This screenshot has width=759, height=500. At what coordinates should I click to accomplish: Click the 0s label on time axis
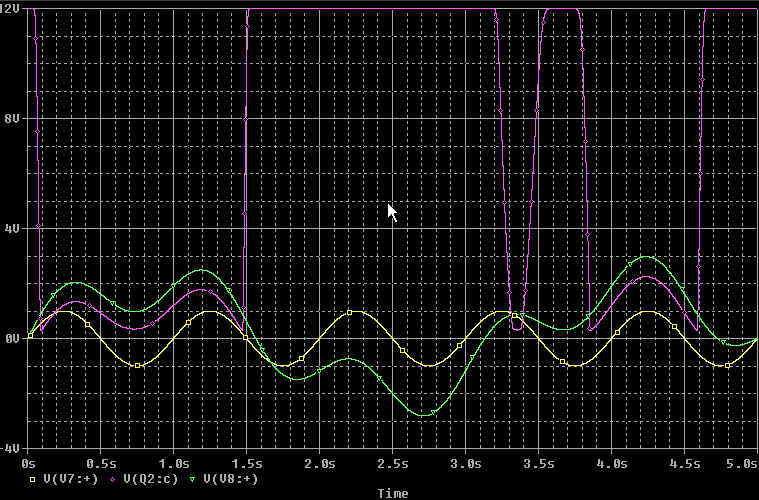28,464
